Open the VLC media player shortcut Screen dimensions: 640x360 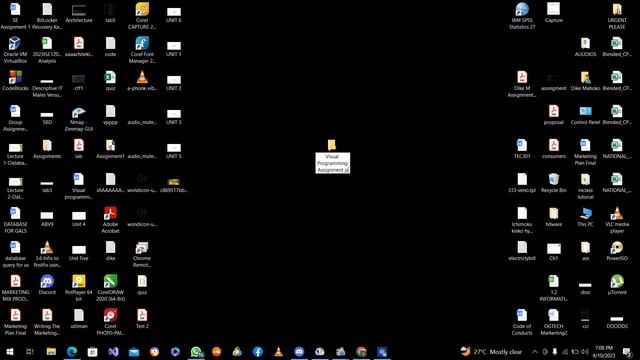617,220
